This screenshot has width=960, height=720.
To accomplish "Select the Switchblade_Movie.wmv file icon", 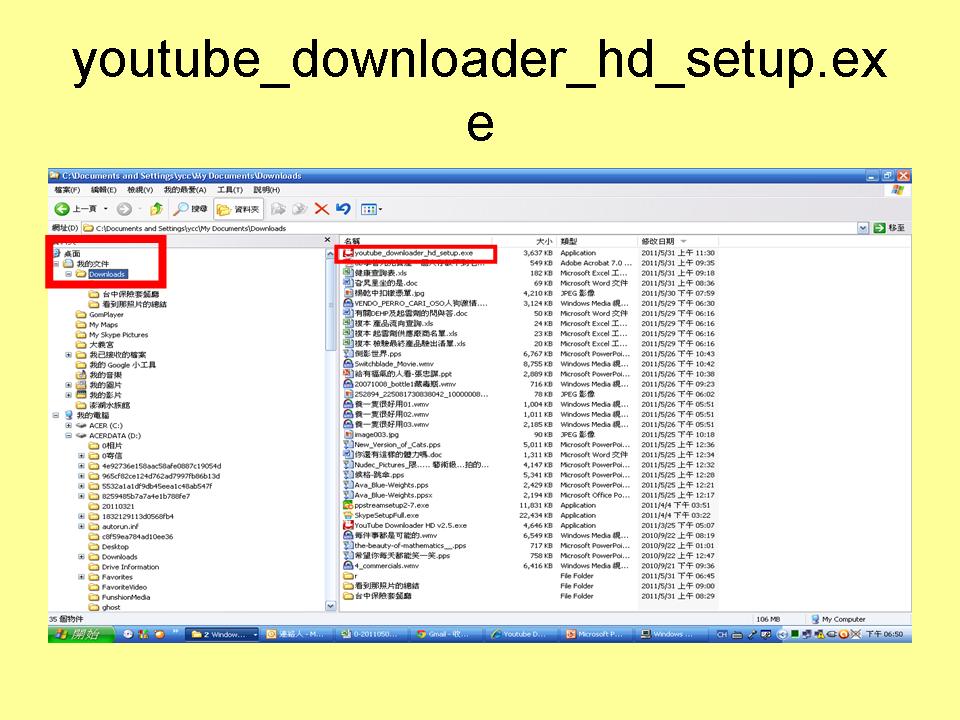I will (x=348, y=364).
